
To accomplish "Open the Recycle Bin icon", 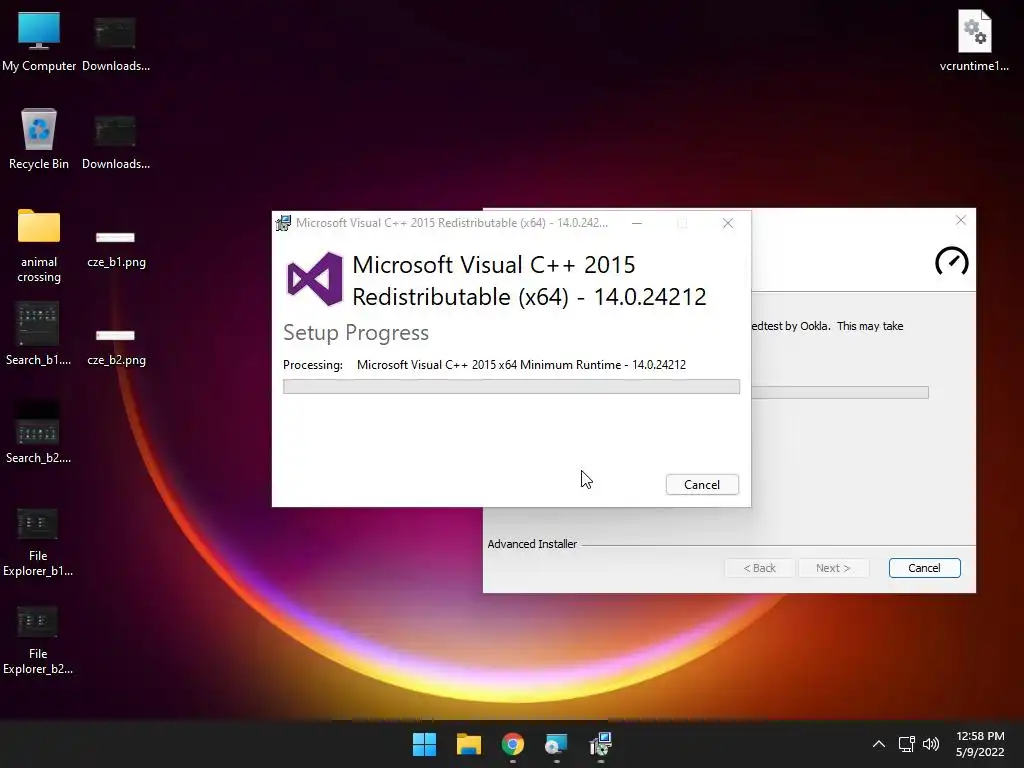I will (39, 139).
